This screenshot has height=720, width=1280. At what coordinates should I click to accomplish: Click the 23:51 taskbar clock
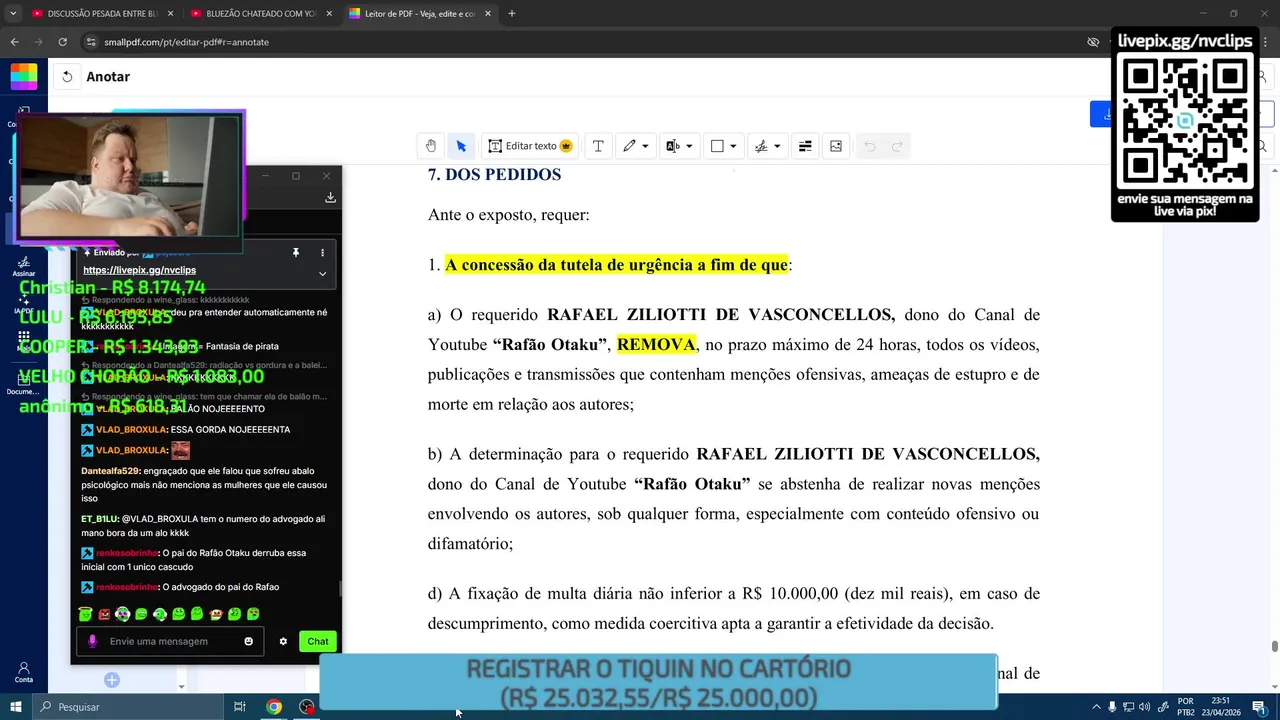point(1223,707)
